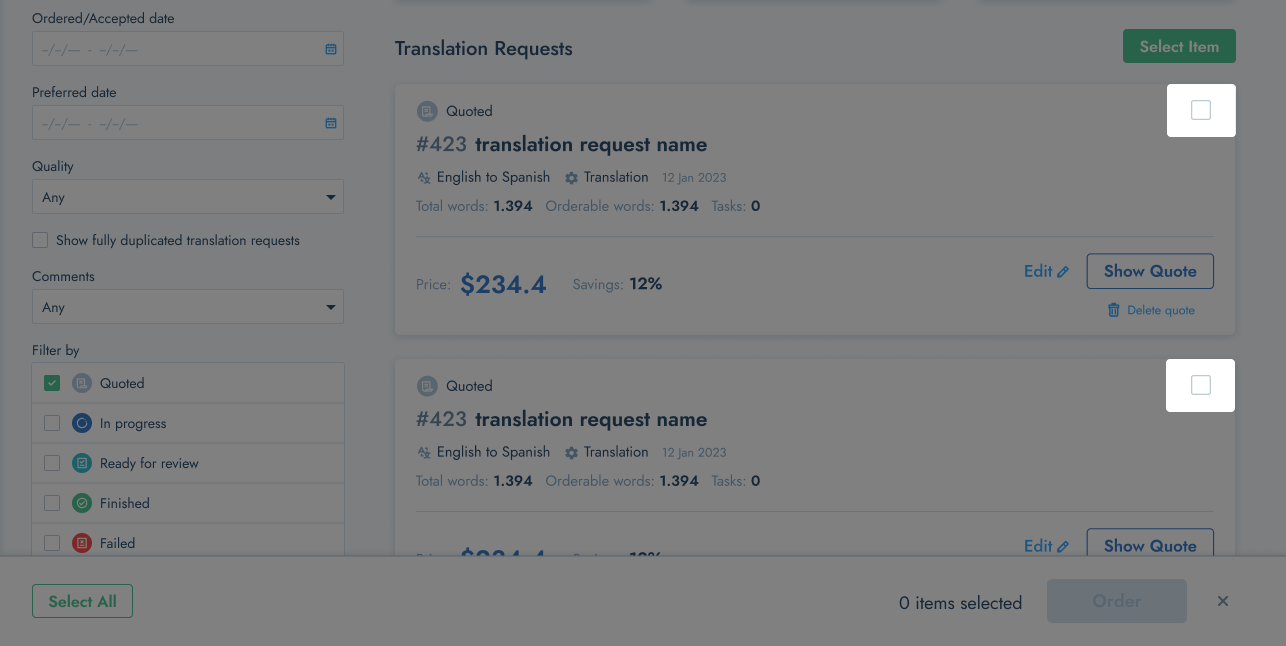This screenshot has height=646, width=1286.
Task: Click the Select All button
Action: coord(82,601)
